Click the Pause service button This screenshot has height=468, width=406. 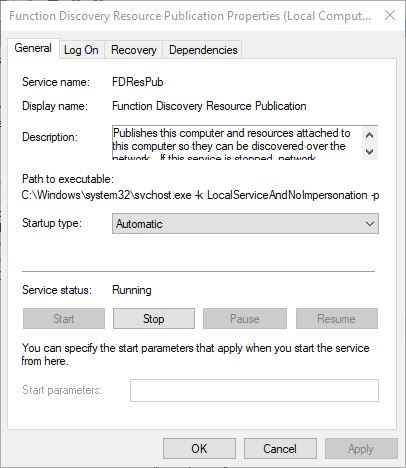[245, 319]
